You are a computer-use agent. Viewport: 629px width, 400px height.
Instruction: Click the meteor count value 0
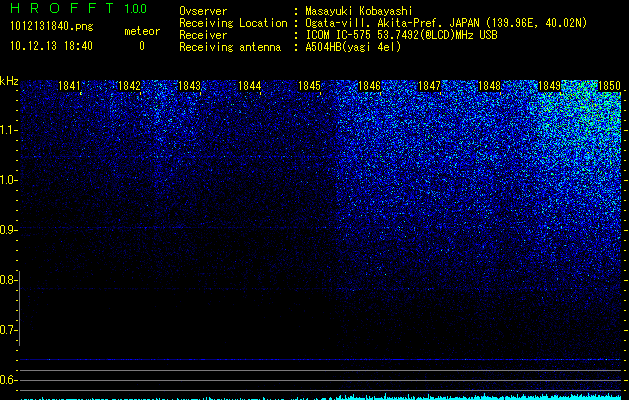click(142, 46)
